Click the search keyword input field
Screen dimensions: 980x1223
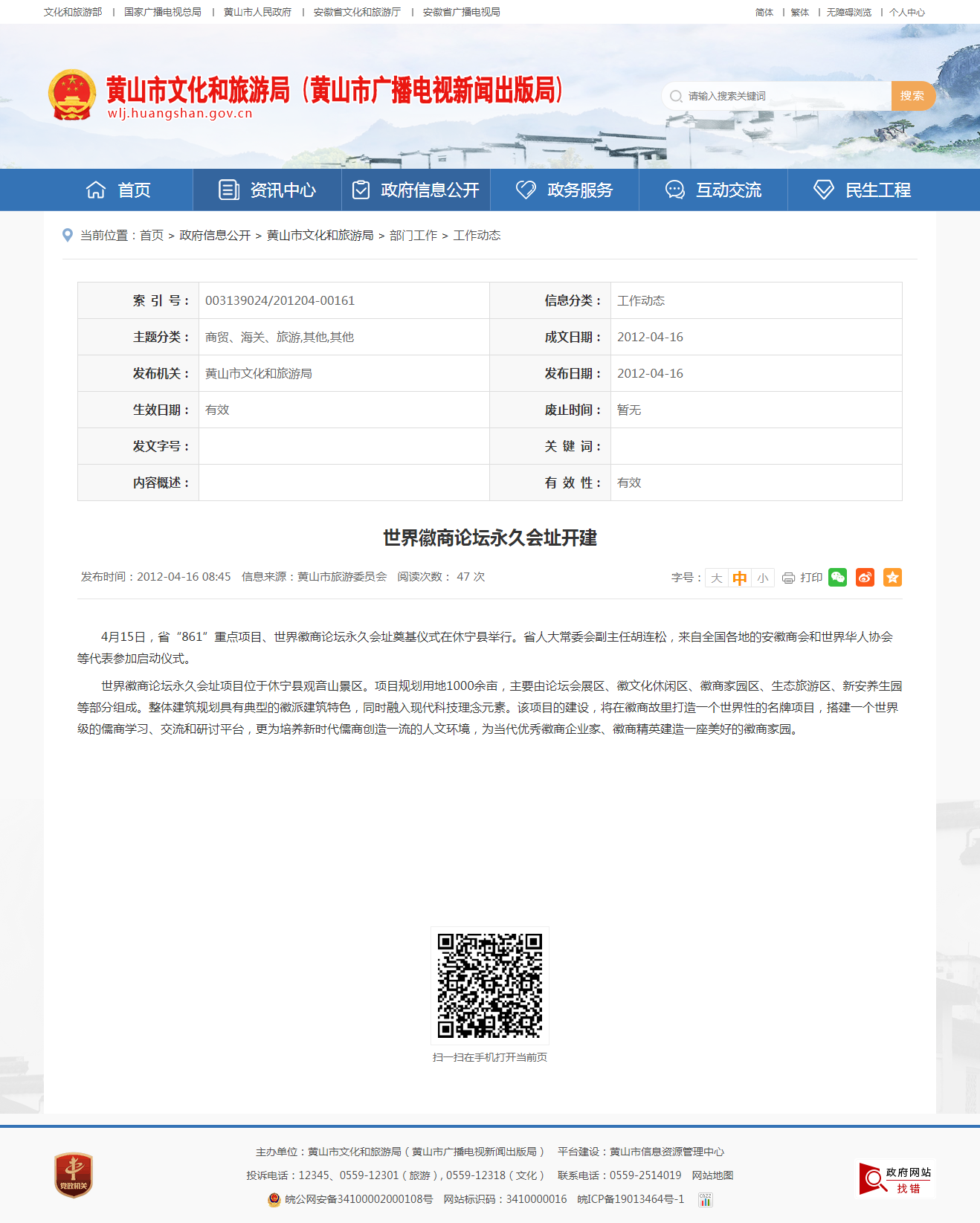781,96
